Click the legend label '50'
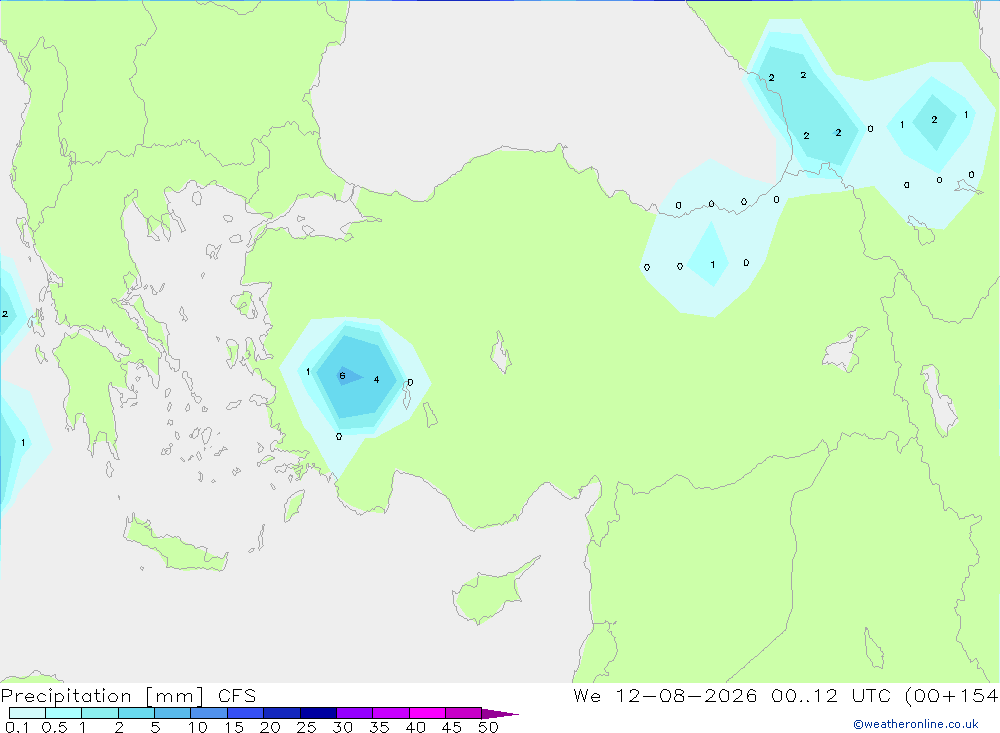Image resolution: width=1000 pixels, height=733 pixels. tap(489, 727)
